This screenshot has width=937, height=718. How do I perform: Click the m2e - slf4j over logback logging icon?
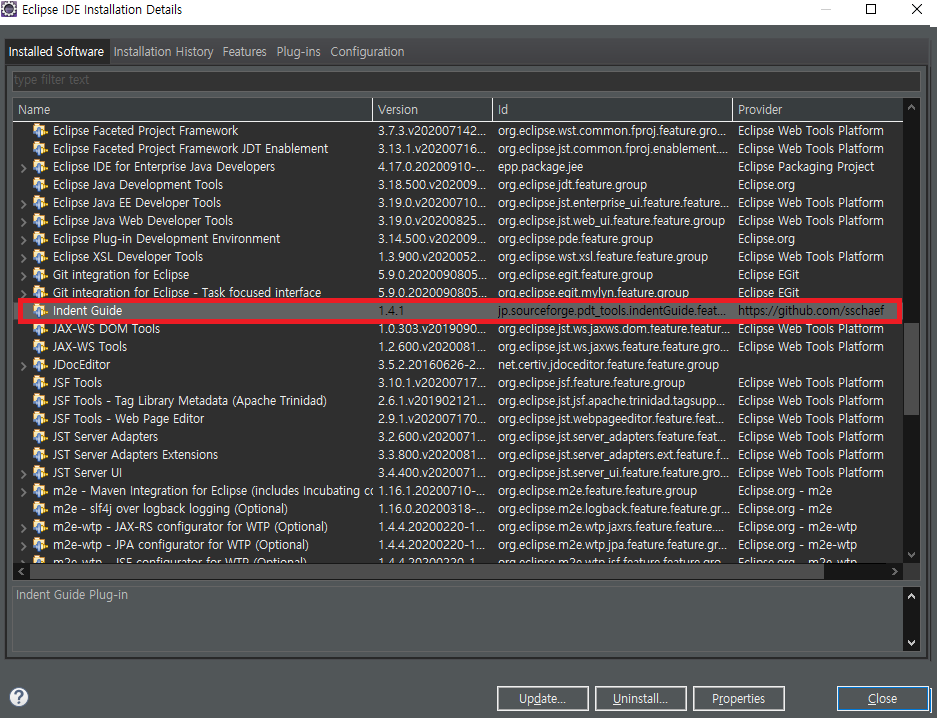point(40,509)
